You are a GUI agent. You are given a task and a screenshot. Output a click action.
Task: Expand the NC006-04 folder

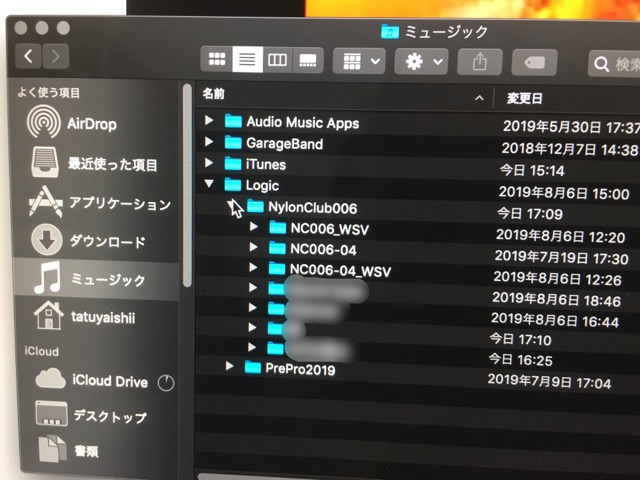tap(253, 247)
